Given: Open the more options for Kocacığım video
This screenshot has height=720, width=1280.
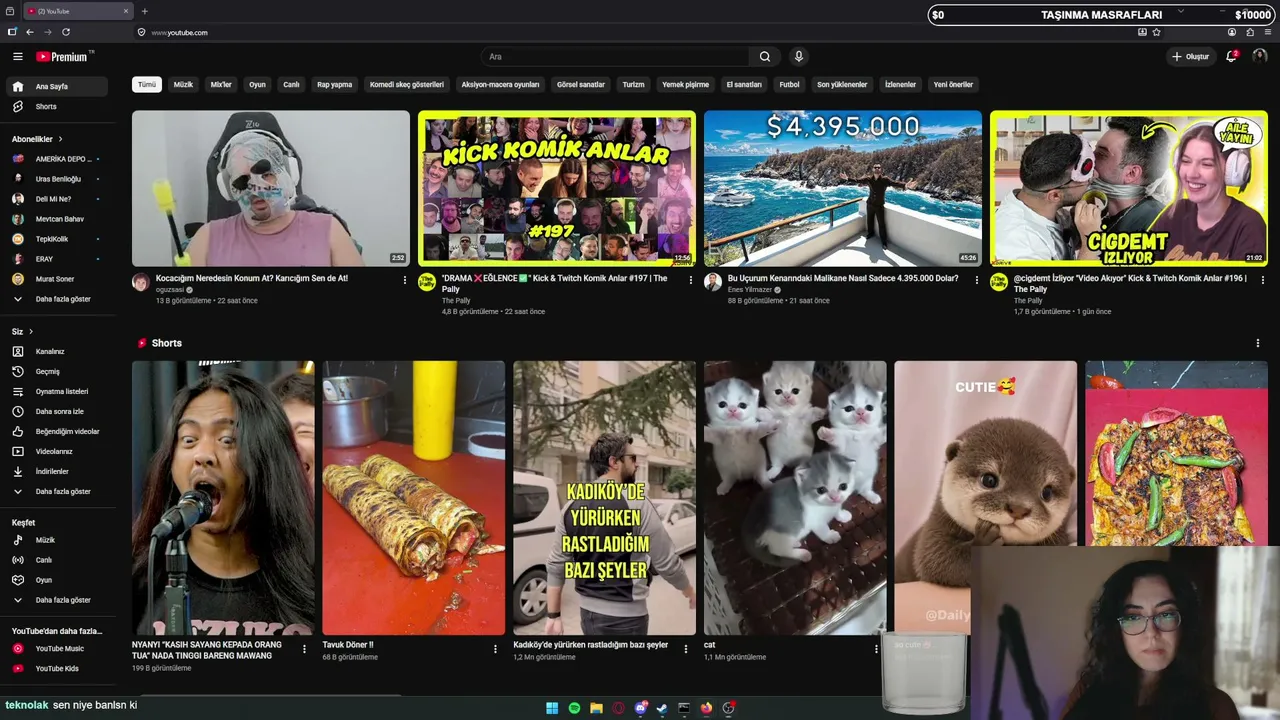Looking at the screenshot, I should [404, 280].
